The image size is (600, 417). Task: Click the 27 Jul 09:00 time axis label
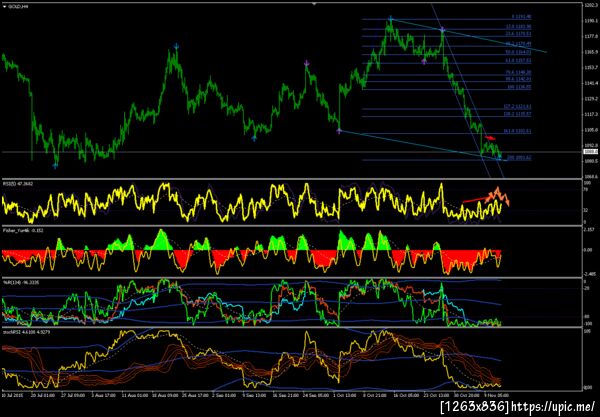tap(72, 395)
